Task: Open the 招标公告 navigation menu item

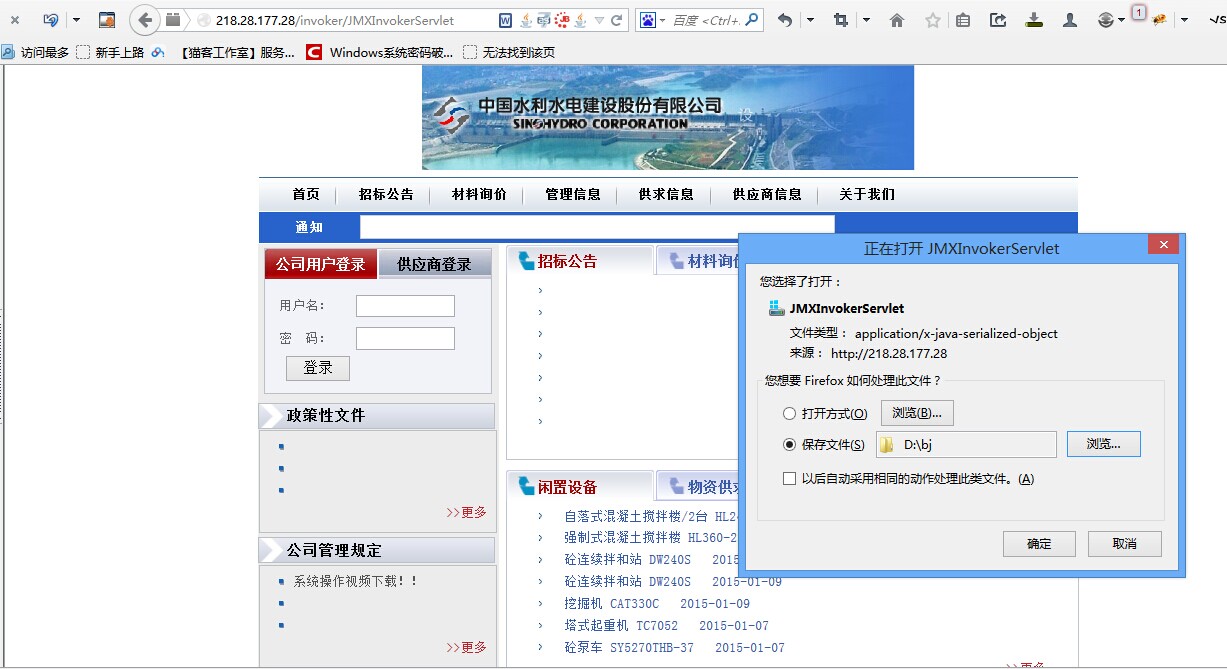Action: click(x=386, y=194)
